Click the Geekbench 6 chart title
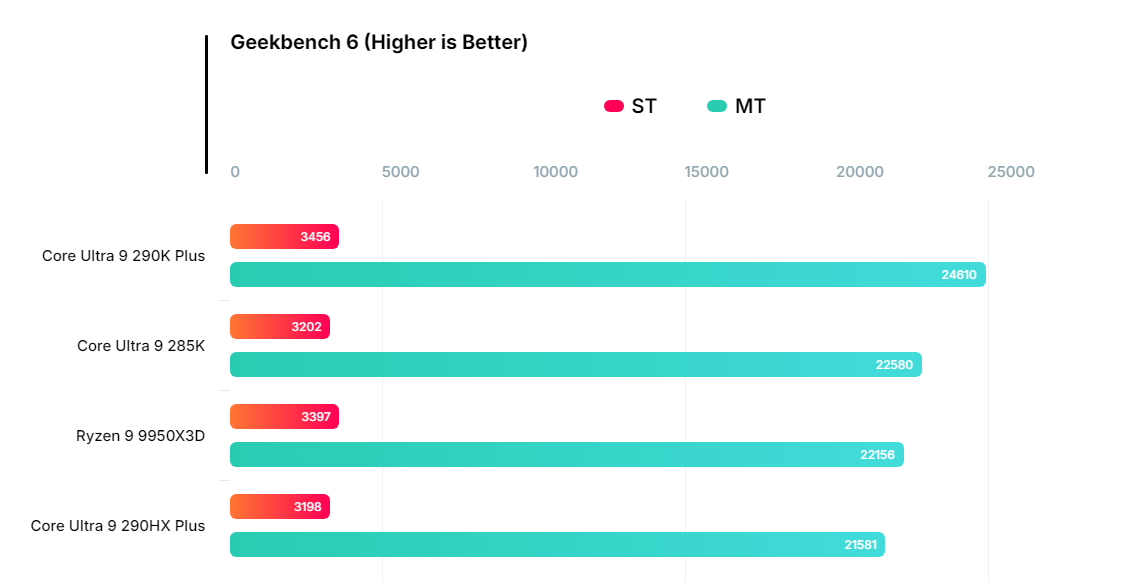Image resolution: width=1143 pixels, height=587 pixels. pyautogui.click(x=379, y=42)
